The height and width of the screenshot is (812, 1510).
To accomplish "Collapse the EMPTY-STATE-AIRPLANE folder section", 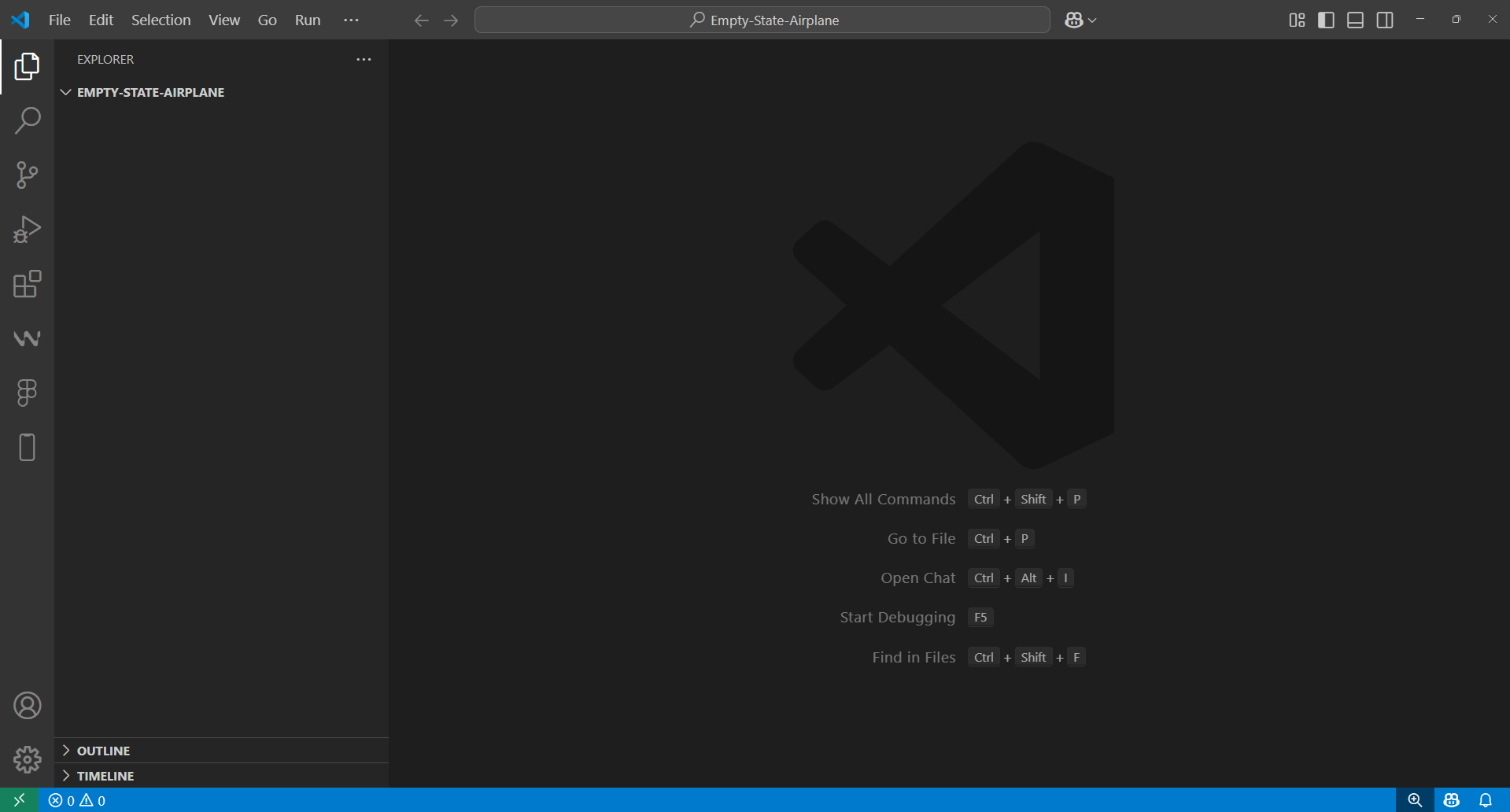I will pos(221,92).
